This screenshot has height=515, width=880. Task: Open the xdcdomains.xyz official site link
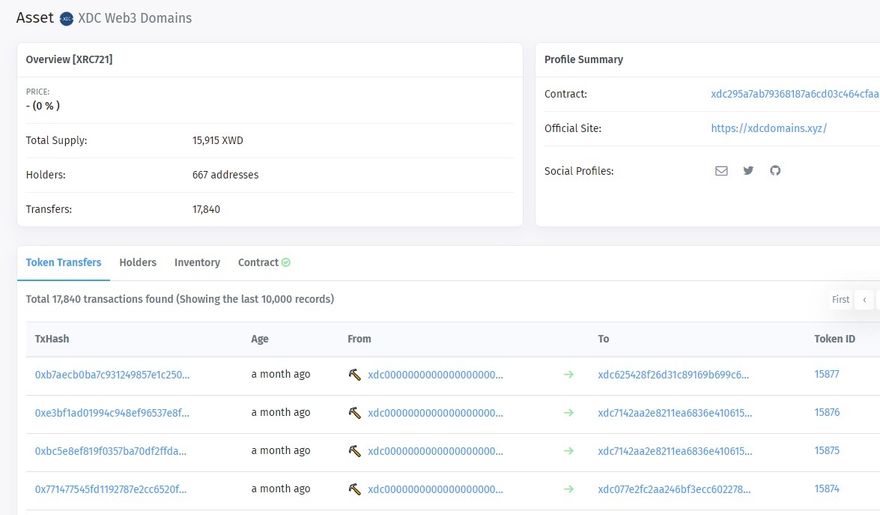tap(768, 129)
